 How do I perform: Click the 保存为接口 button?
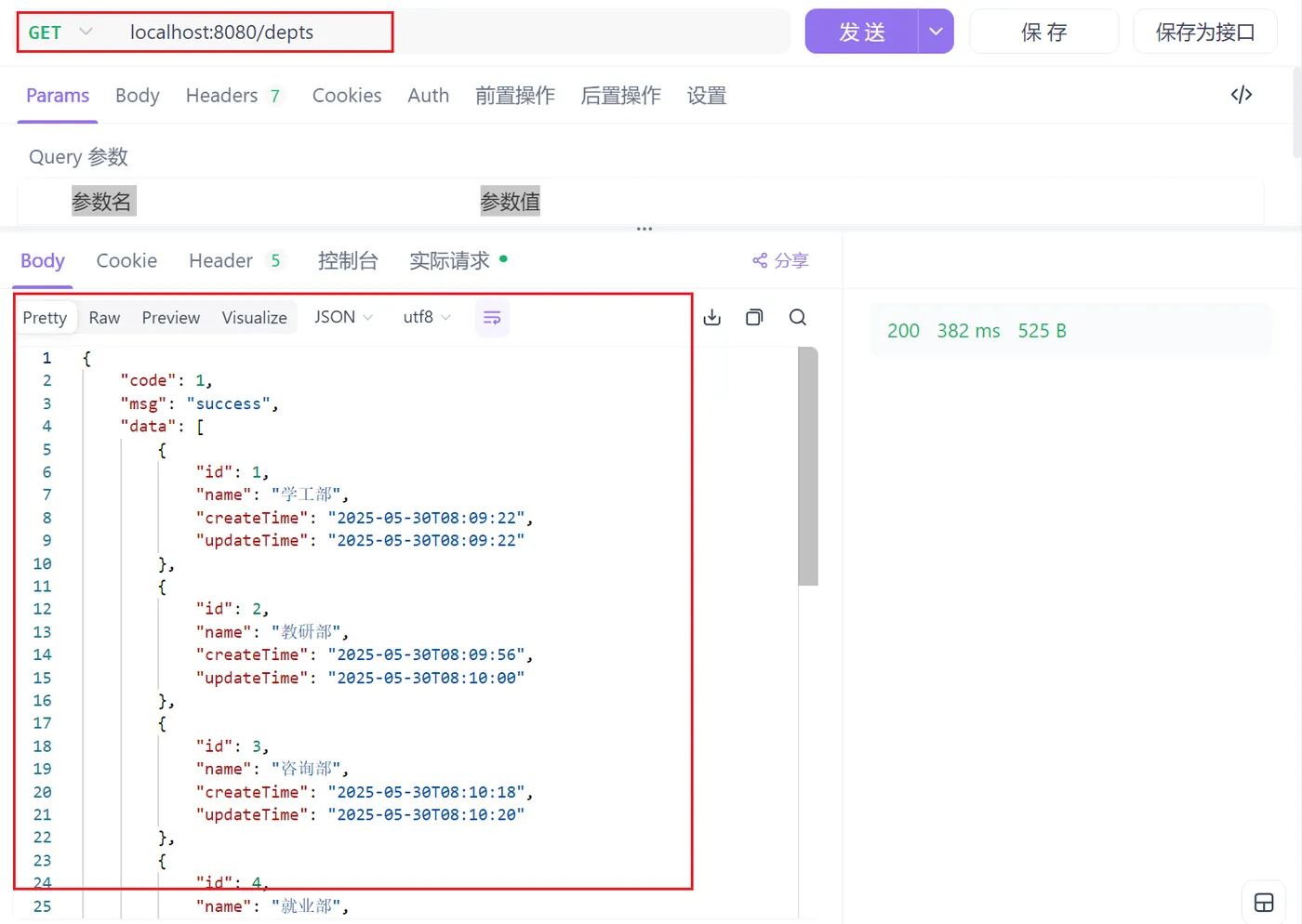click(1205, 32)
